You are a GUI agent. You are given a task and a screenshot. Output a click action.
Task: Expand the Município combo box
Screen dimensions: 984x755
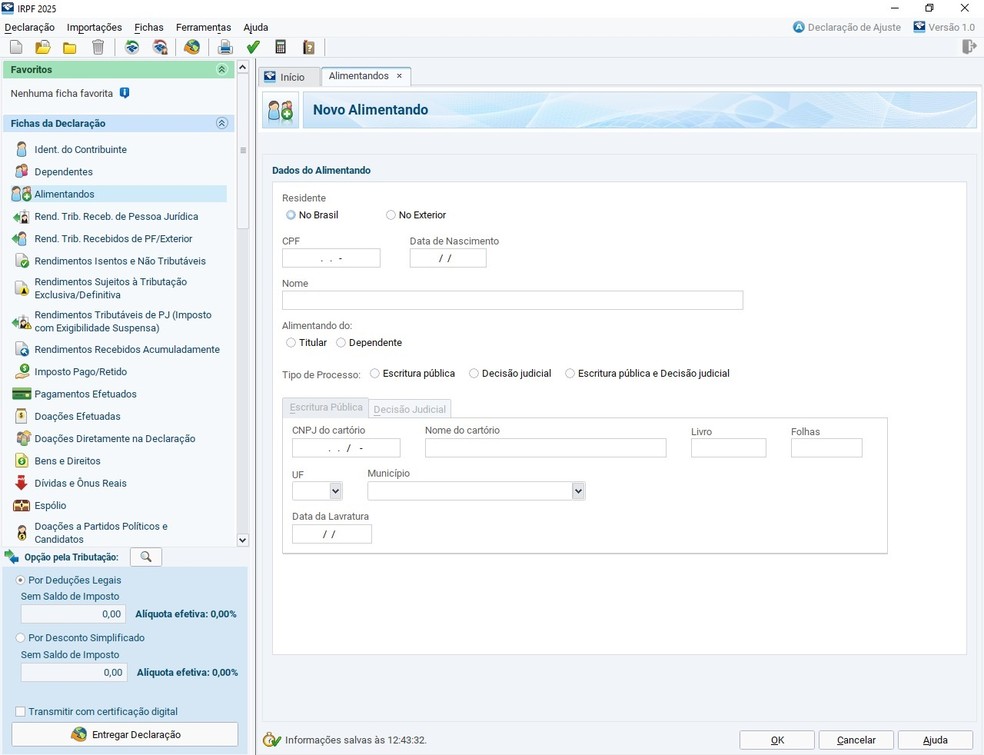pos(578,491)
